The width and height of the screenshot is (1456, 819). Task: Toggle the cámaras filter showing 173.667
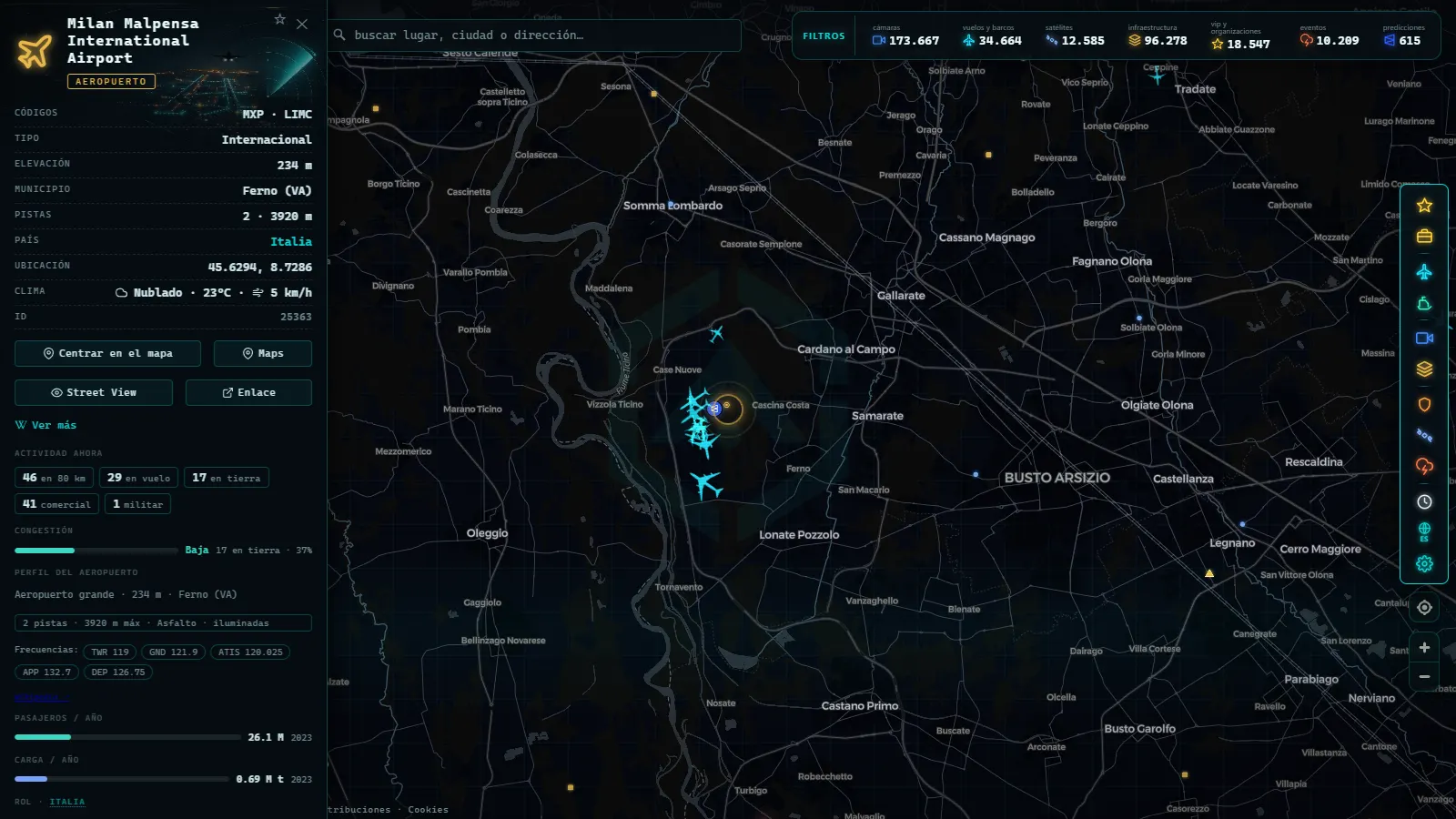905,35
